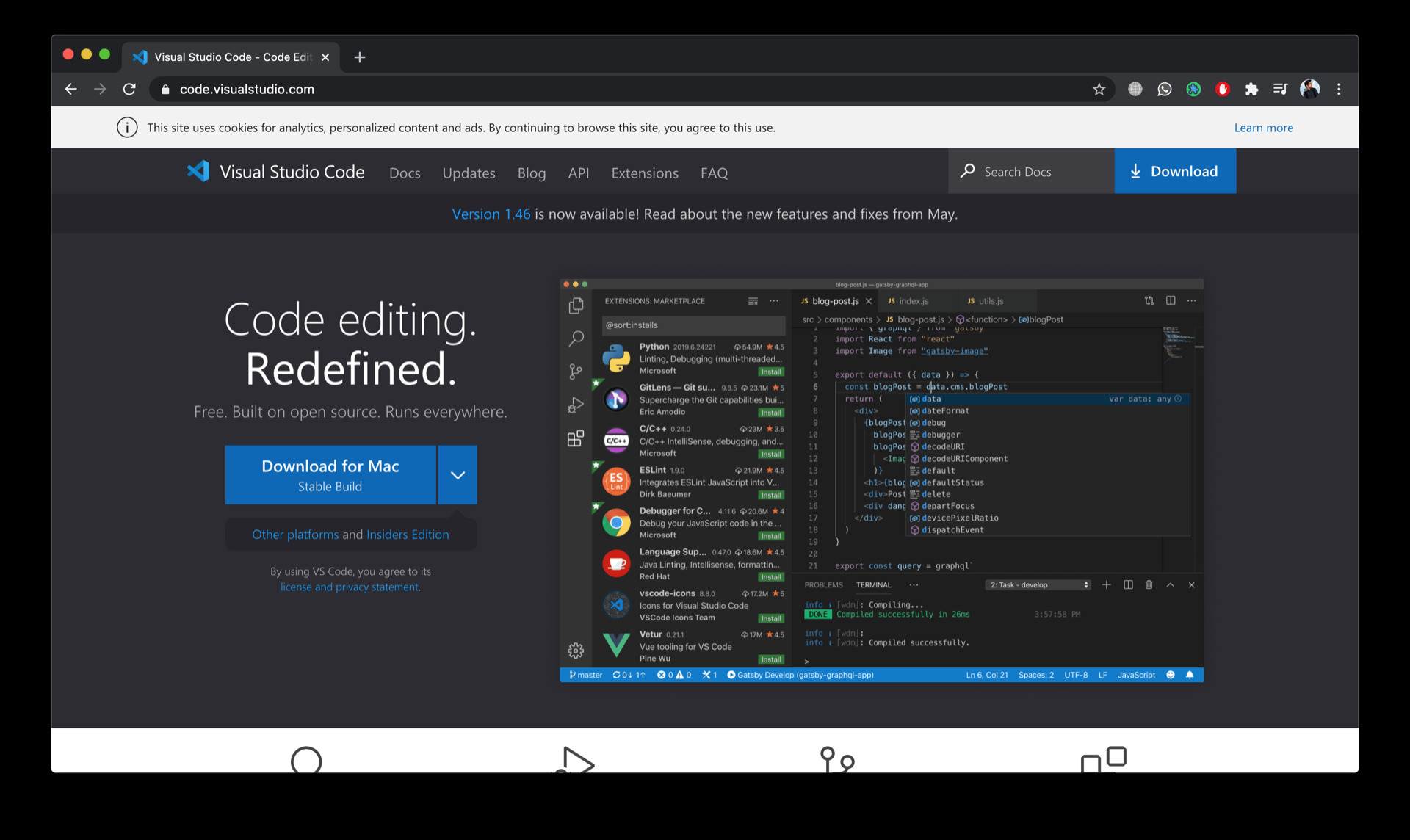Click the Search sidebar icon in VS Code
The width and height of the screenshot is (1410, 840).
pos(576,338)
